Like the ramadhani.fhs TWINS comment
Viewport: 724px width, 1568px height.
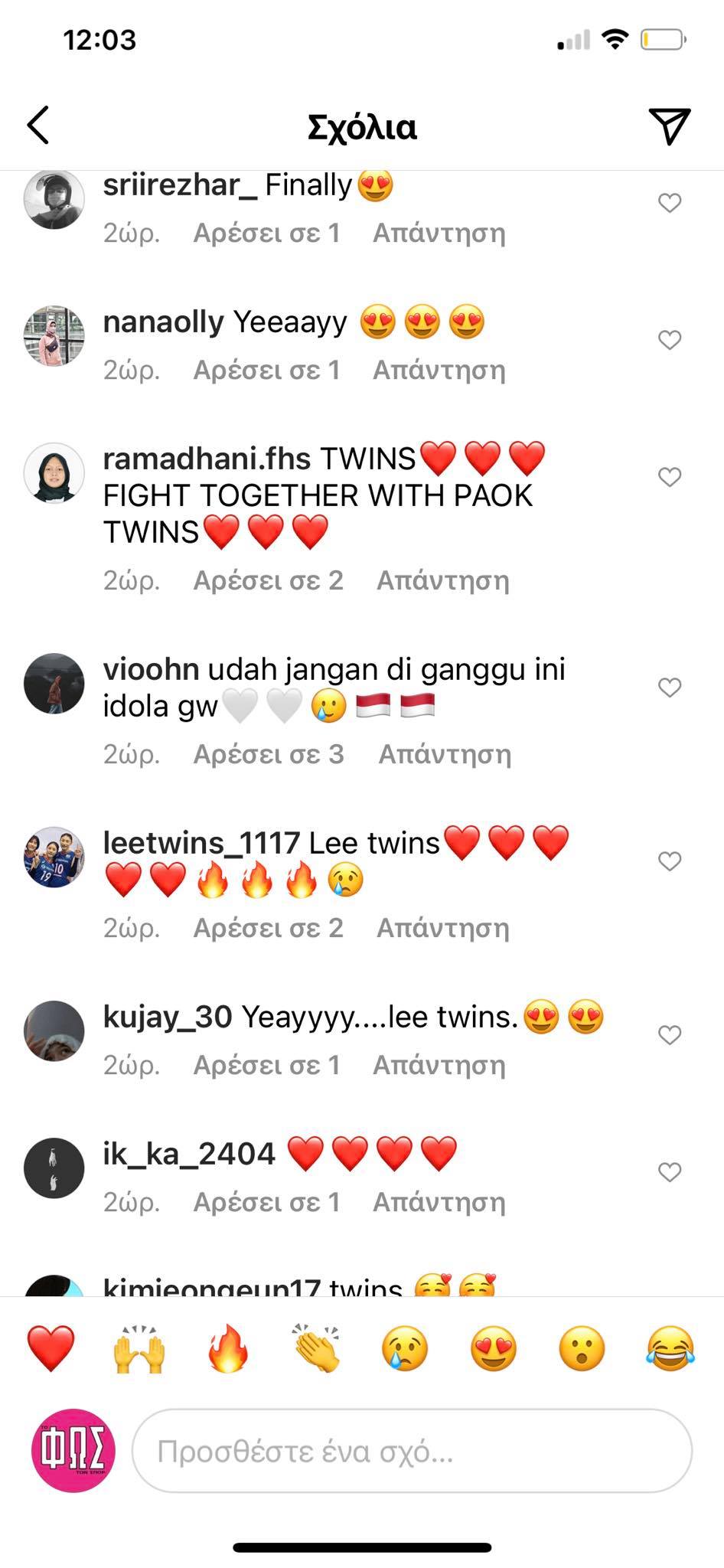click(x=670, y=477)
